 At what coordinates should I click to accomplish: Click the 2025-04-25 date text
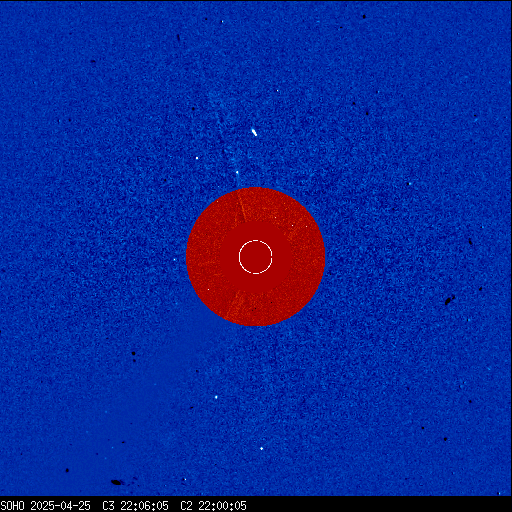[60, 506]
